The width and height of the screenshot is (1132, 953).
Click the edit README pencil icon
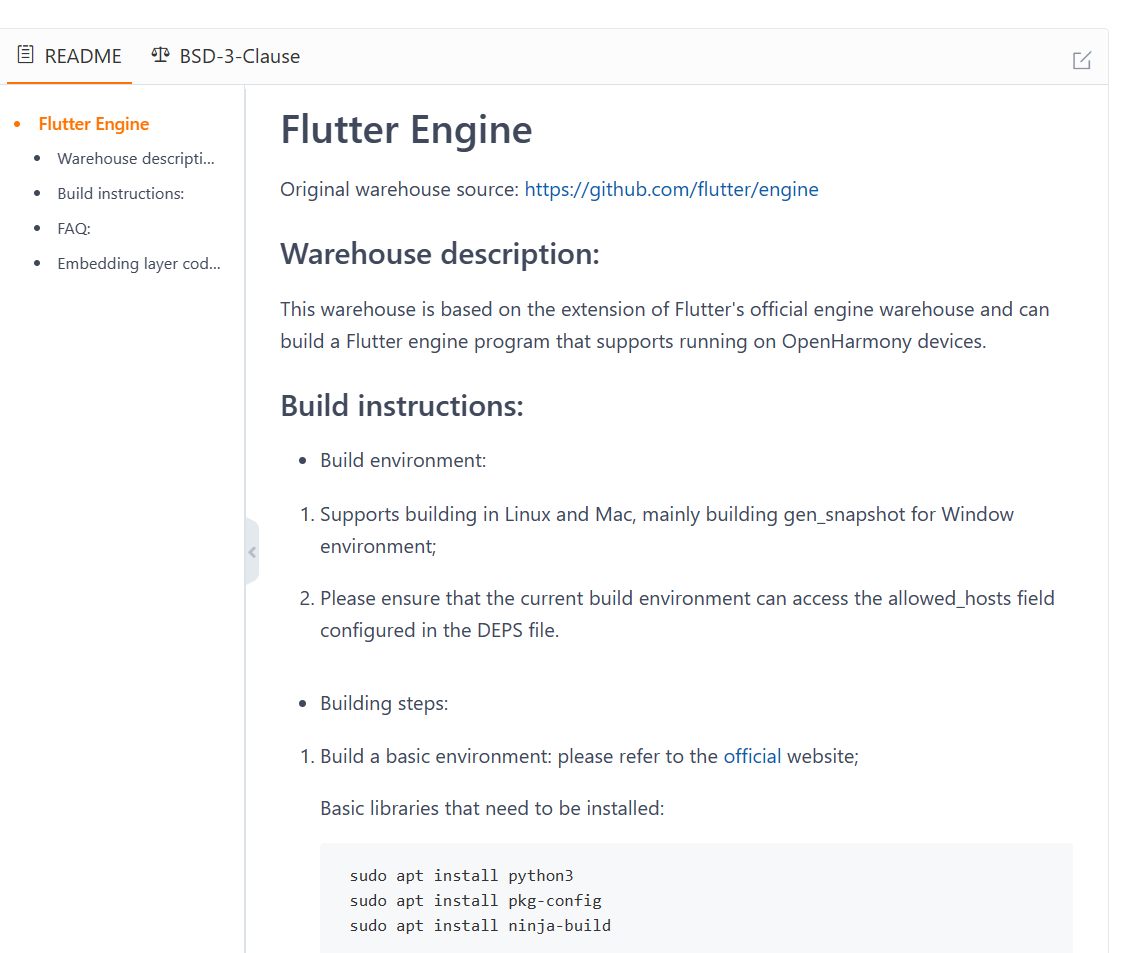click(1081, 60)
